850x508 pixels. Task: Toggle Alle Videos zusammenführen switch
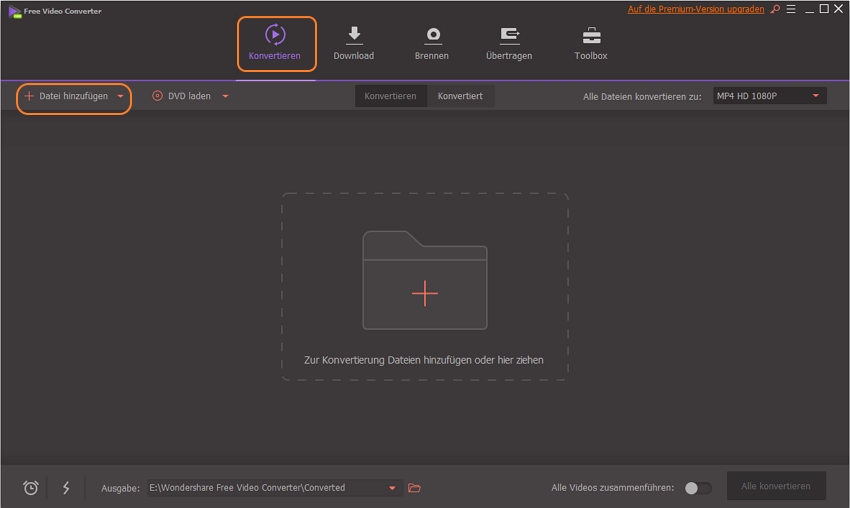point(698,488)
